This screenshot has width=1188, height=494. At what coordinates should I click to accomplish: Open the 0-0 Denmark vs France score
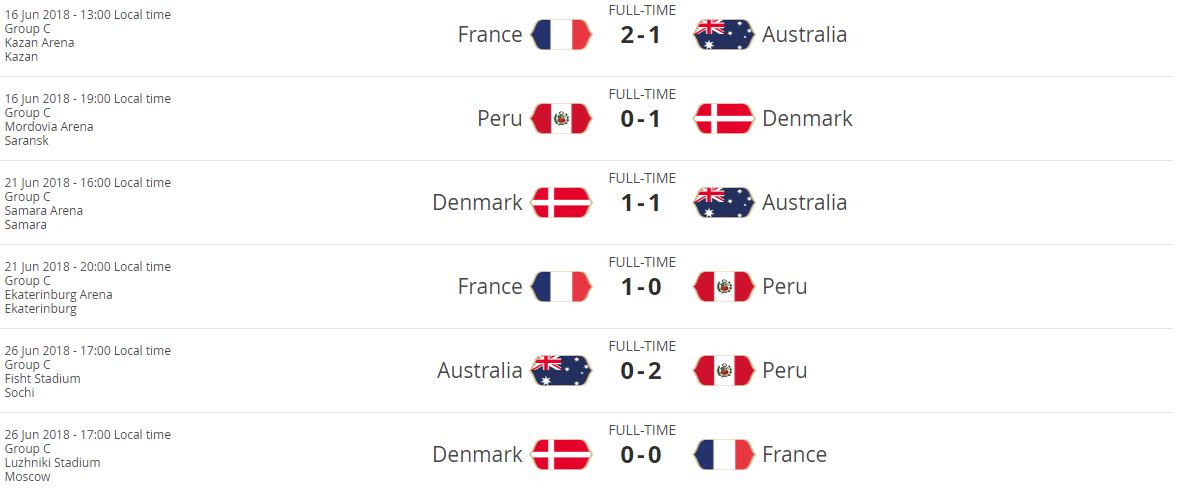click(641, 455)
